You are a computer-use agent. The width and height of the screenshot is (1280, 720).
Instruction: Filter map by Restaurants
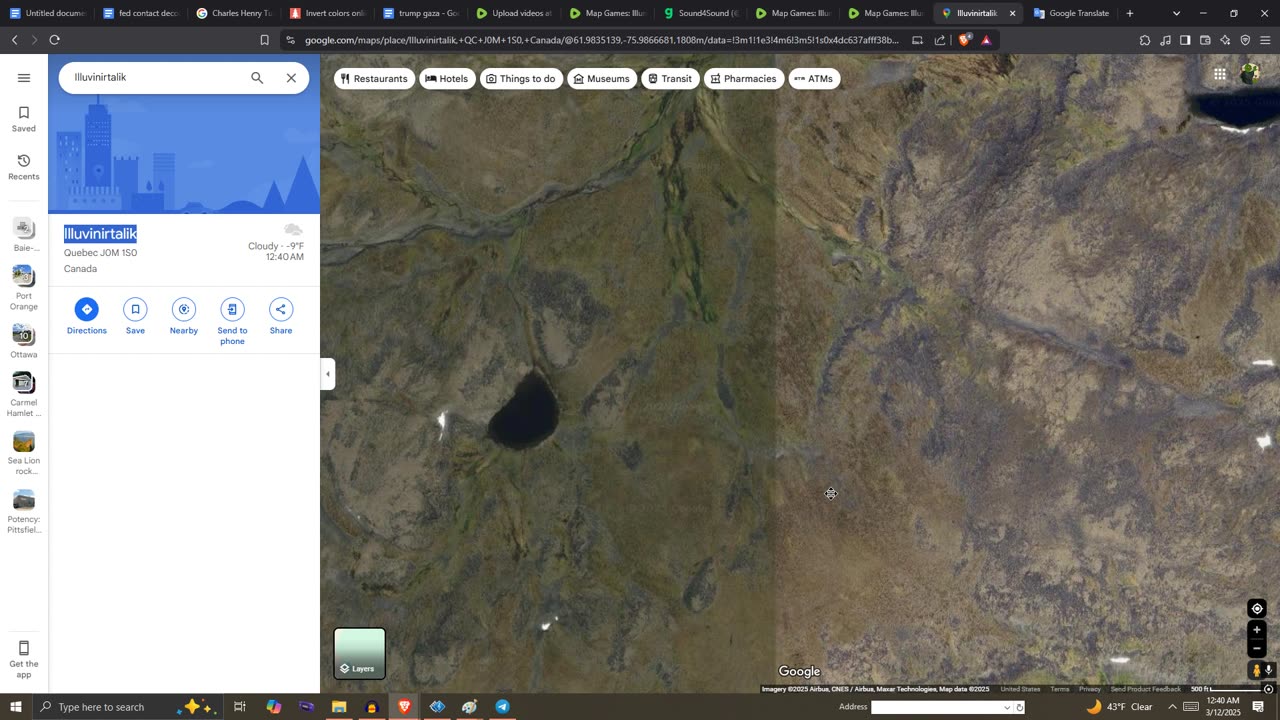tap(374, 78)
